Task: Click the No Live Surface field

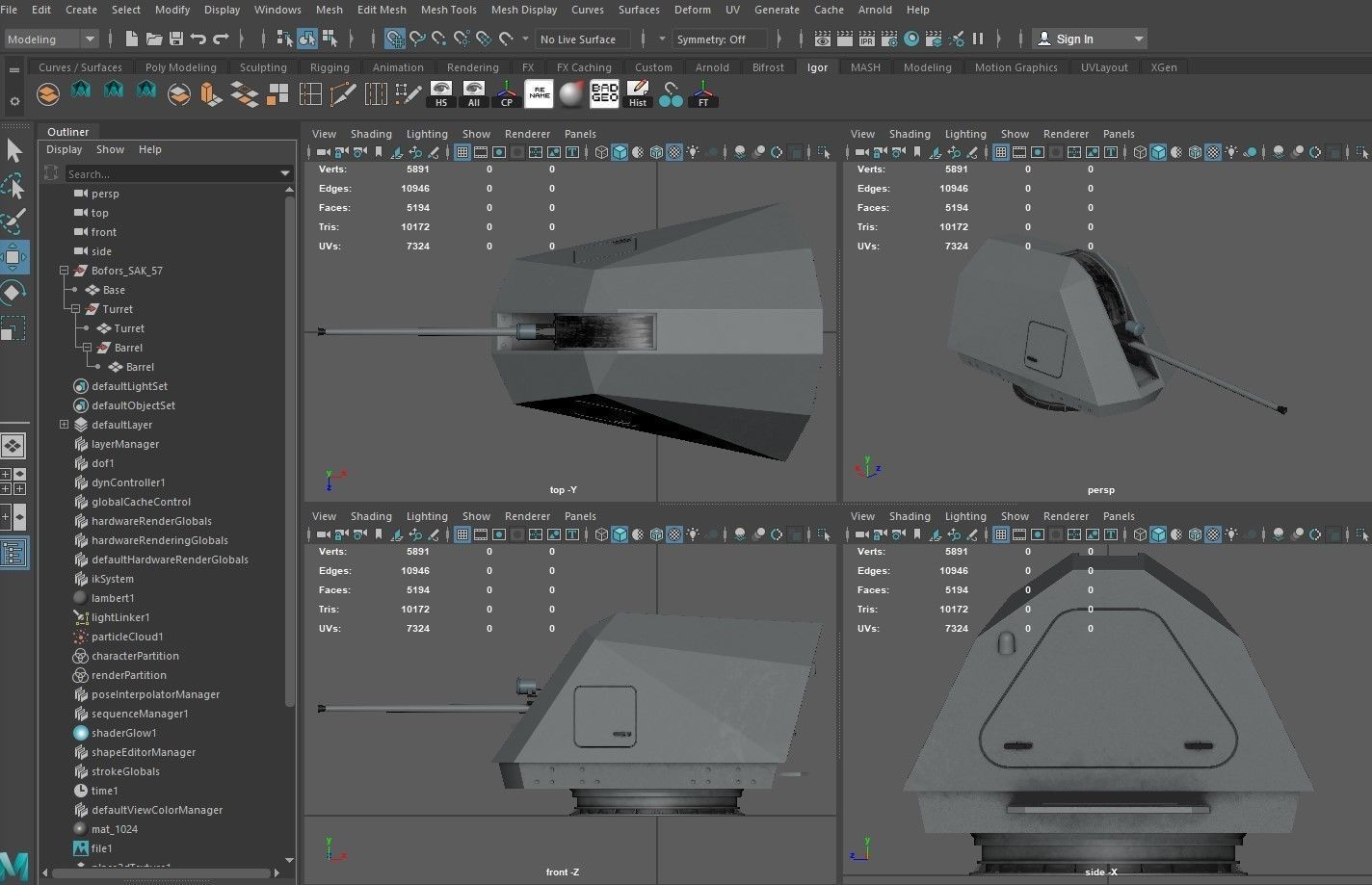Action: tap(583, 39)
